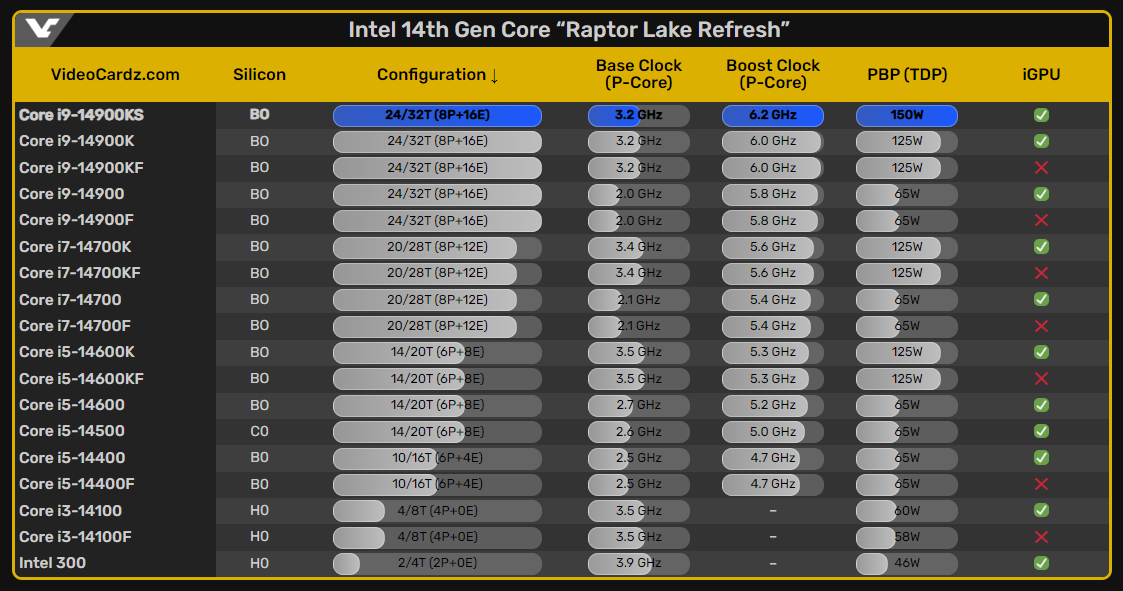
Task: Click the iGPU checkmark for Core i5-14600K
Action: click(1041, 352)
